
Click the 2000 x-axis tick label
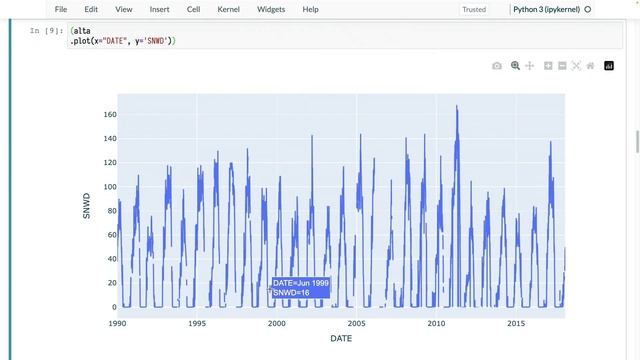pos(276,324)
